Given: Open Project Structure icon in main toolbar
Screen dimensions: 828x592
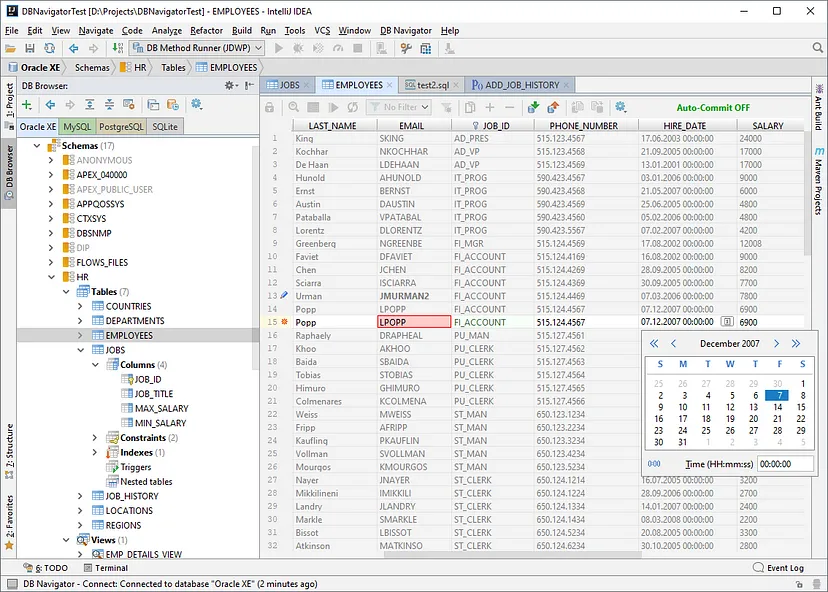Looking at the screenshot, I should pos(426,49).
